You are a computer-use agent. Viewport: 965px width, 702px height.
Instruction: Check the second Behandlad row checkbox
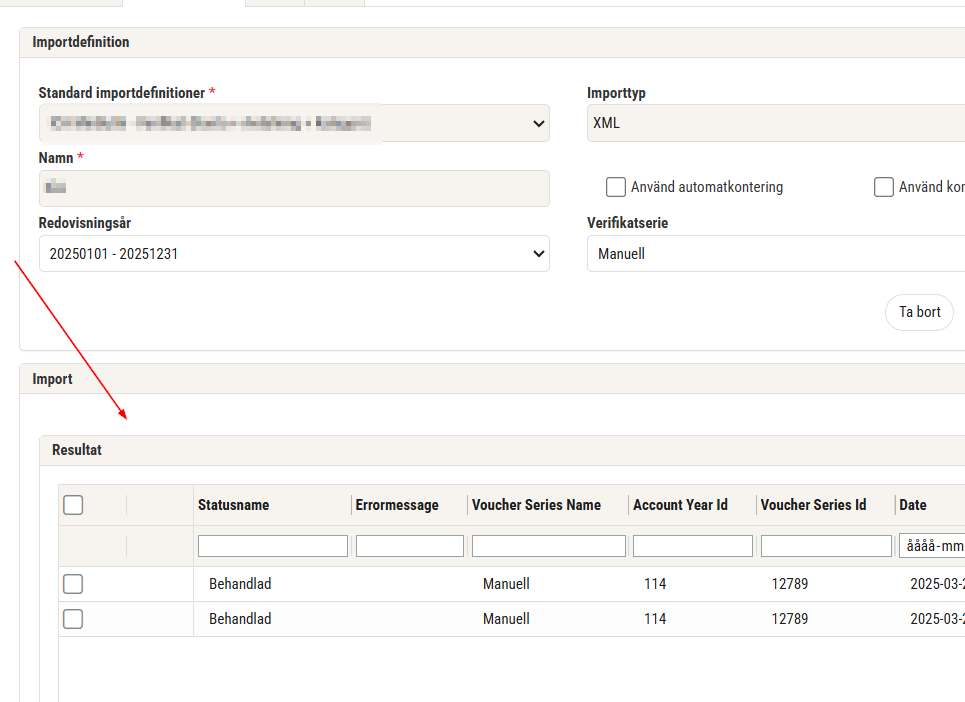73,619
